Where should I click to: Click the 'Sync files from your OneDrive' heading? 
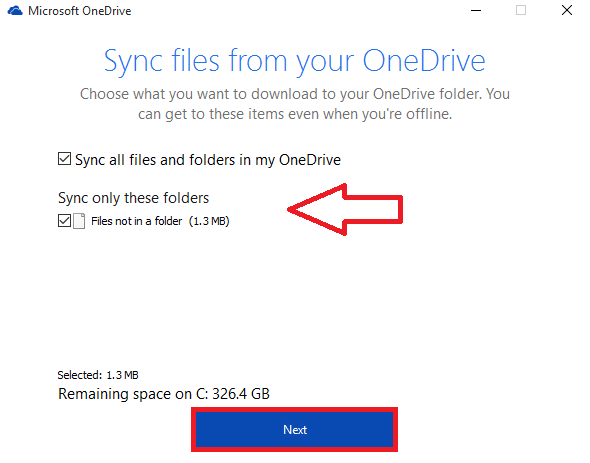(295, 61)
